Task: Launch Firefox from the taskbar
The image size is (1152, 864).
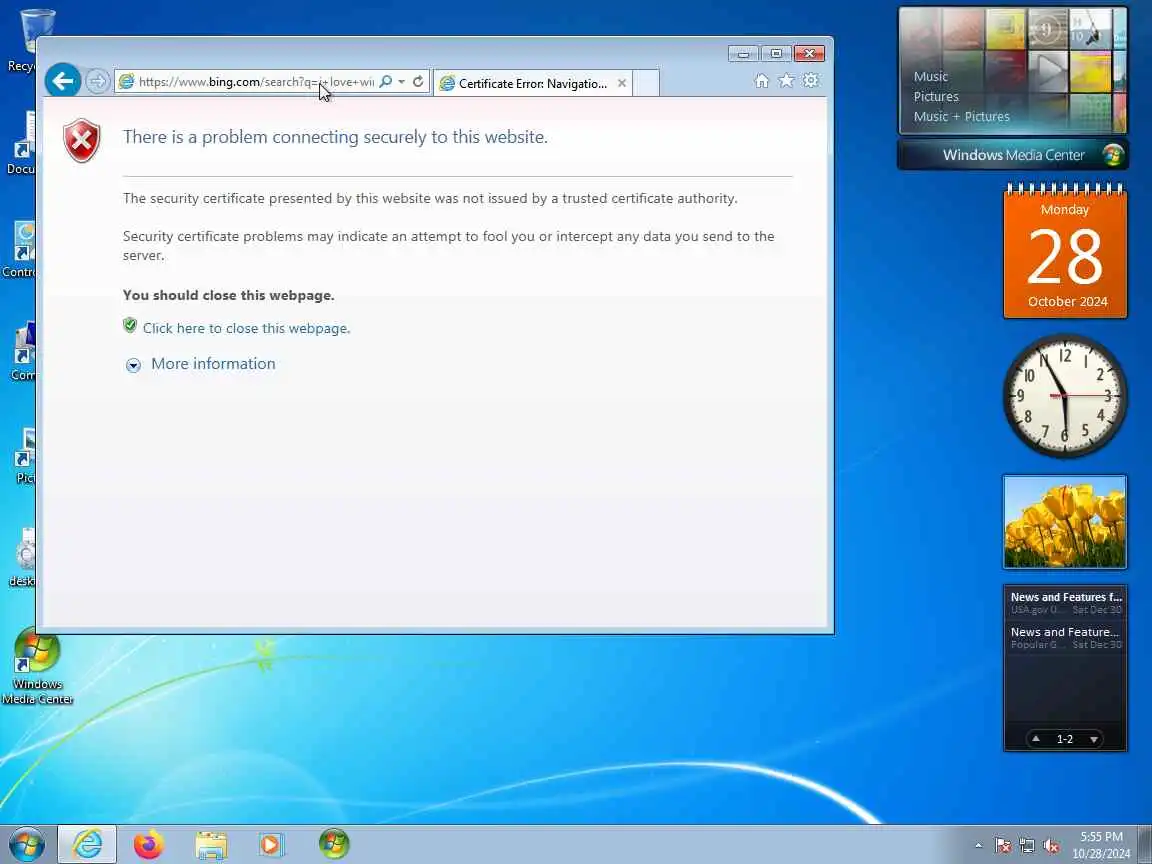Action: tap(149, 844)
